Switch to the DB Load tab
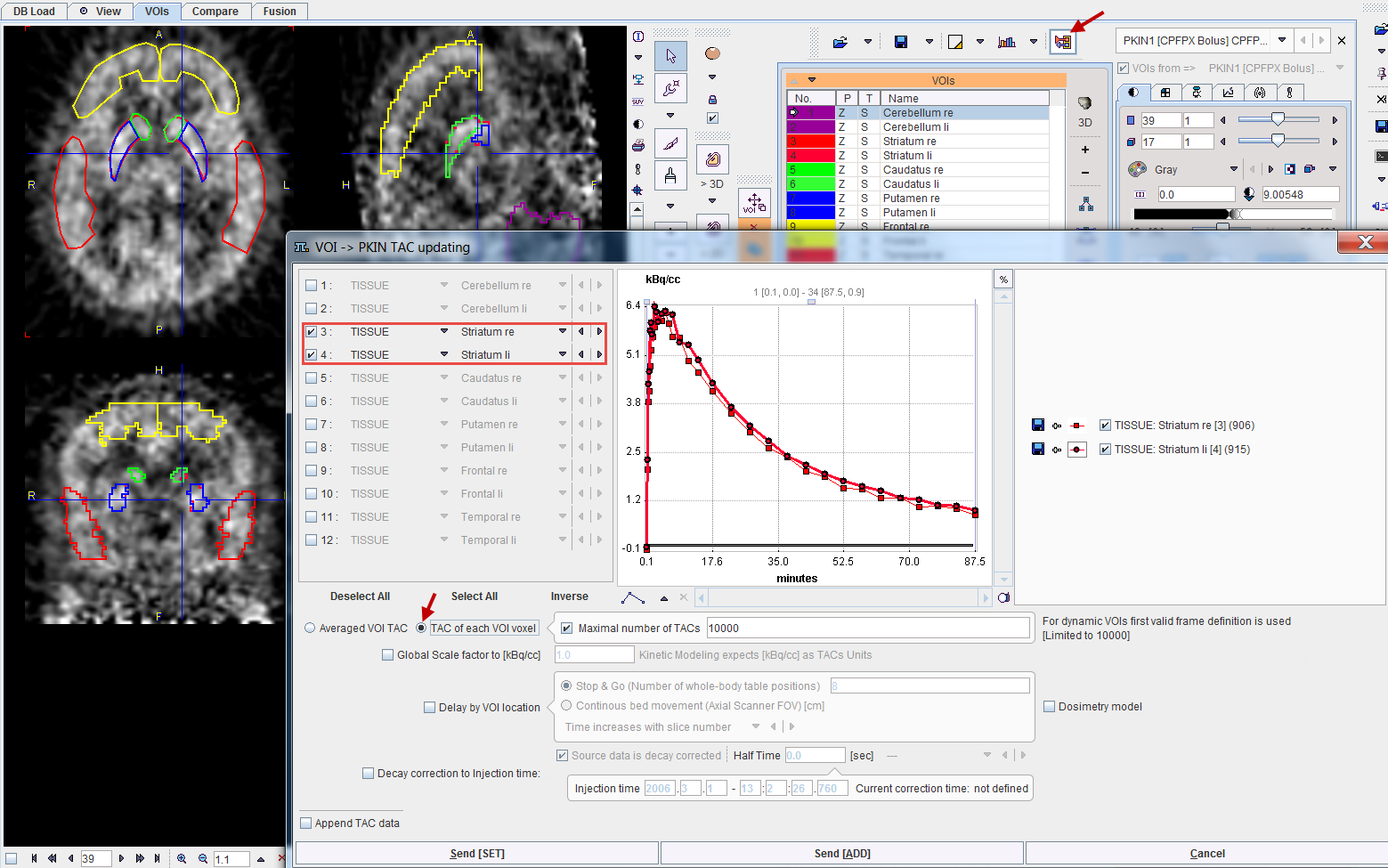The image size is (1388, 868). (x=34, y=12)
